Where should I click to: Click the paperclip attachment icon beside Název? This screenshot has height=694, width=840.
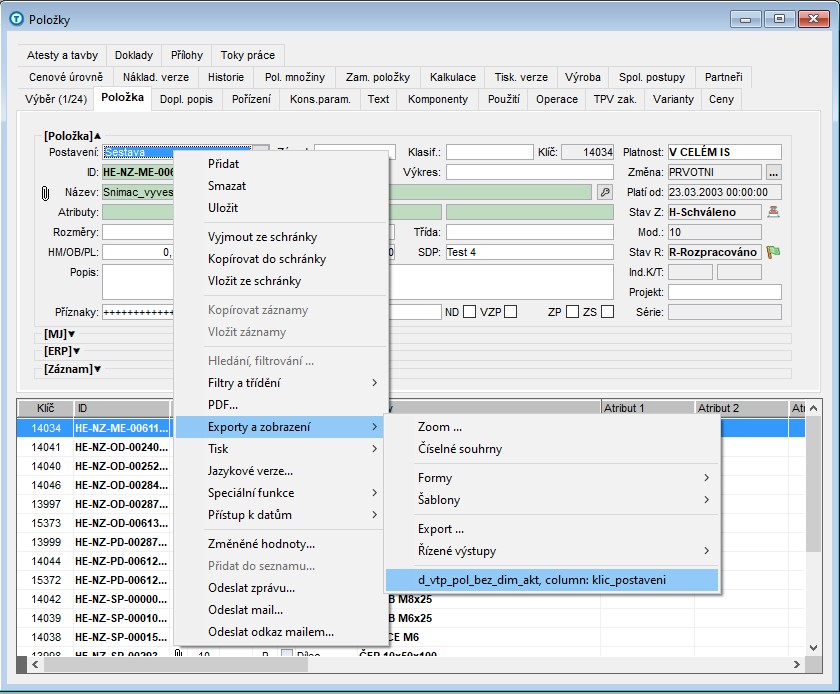(45, 193)
